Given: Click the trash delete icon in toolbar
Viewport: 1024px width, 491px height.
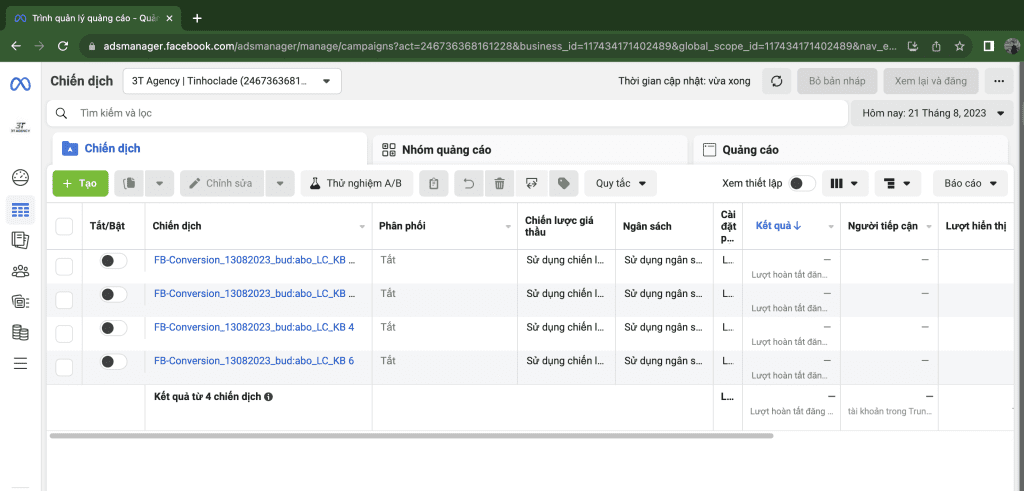Looking at the screenshot, I should click(500, 183).
